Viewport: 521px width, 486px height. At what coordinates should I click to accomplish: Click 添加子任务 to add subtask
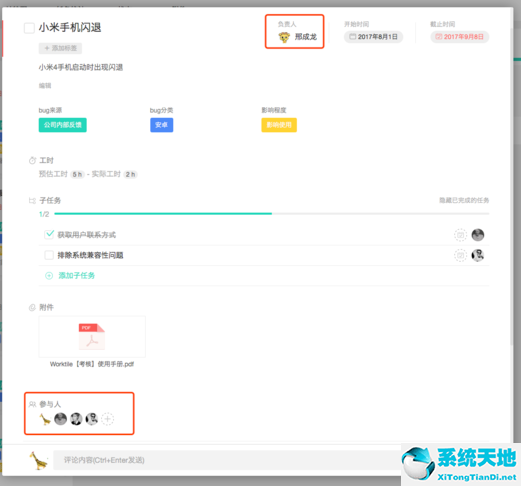coord(77,276)
